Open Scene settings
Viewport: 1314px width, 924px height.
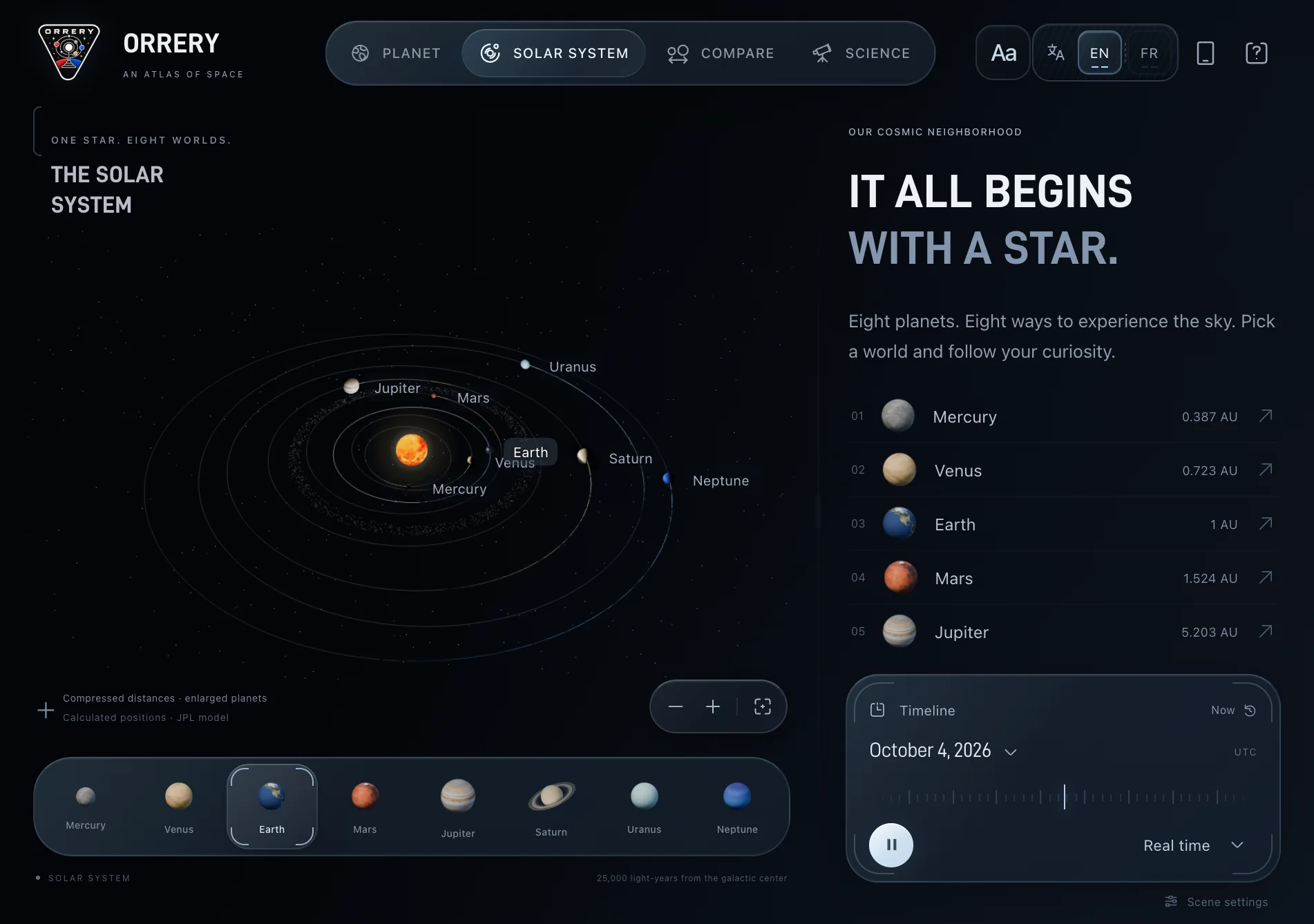click(x=1217, y=902)
